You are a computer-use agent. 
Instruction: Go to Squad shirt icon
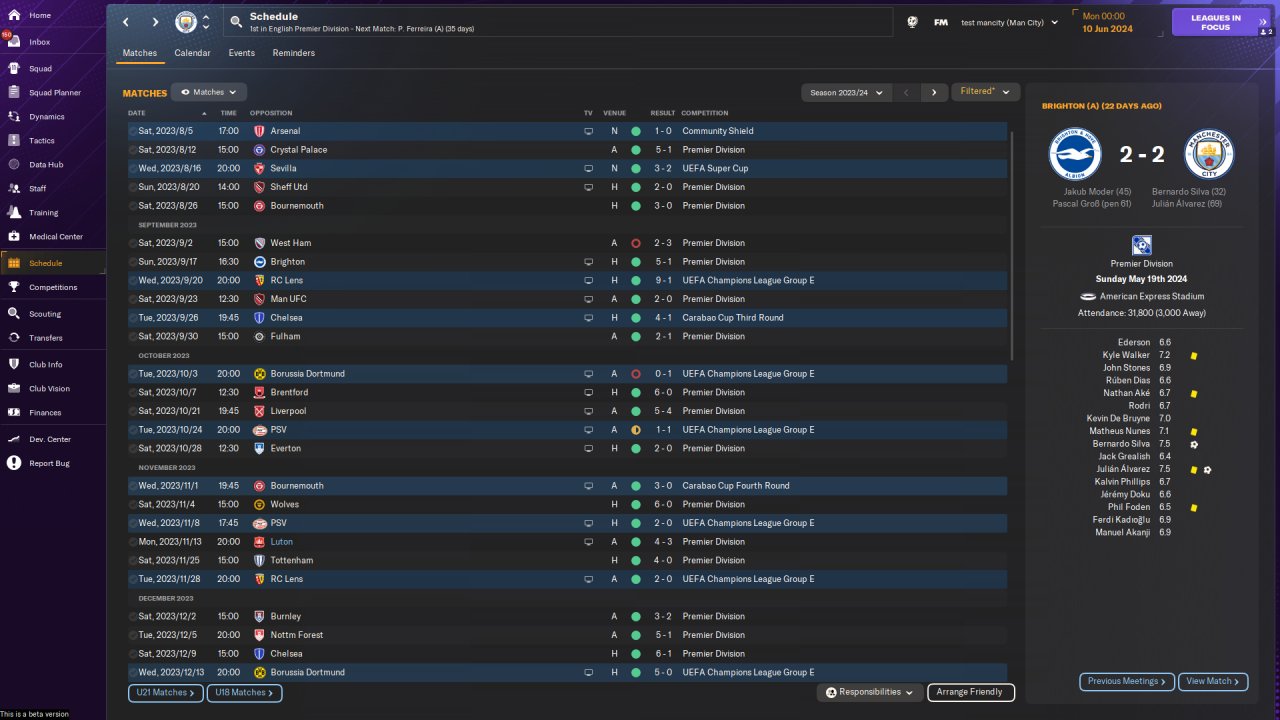click(14, 69)
